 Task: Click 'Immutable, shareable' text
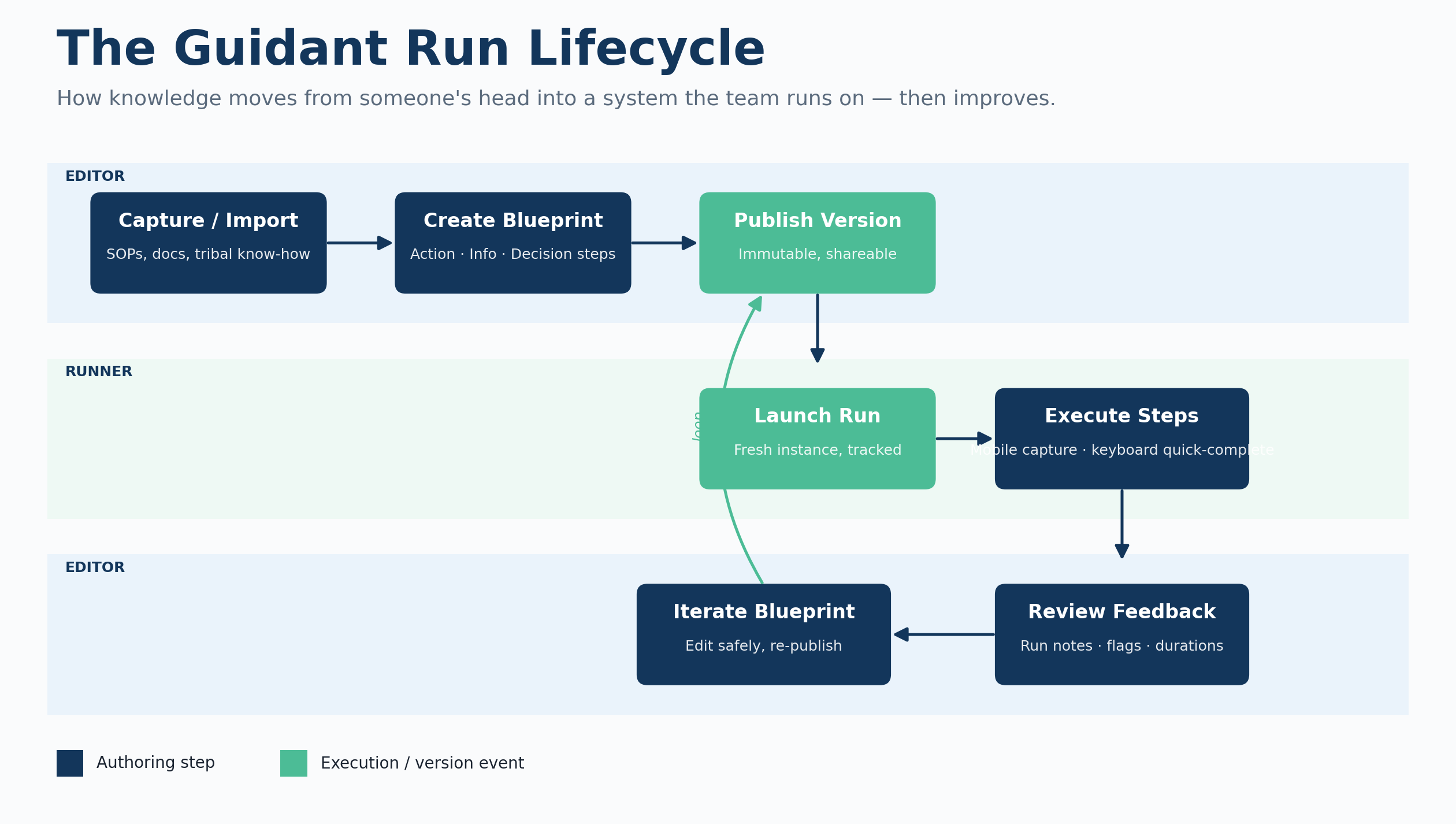point(818,254)
